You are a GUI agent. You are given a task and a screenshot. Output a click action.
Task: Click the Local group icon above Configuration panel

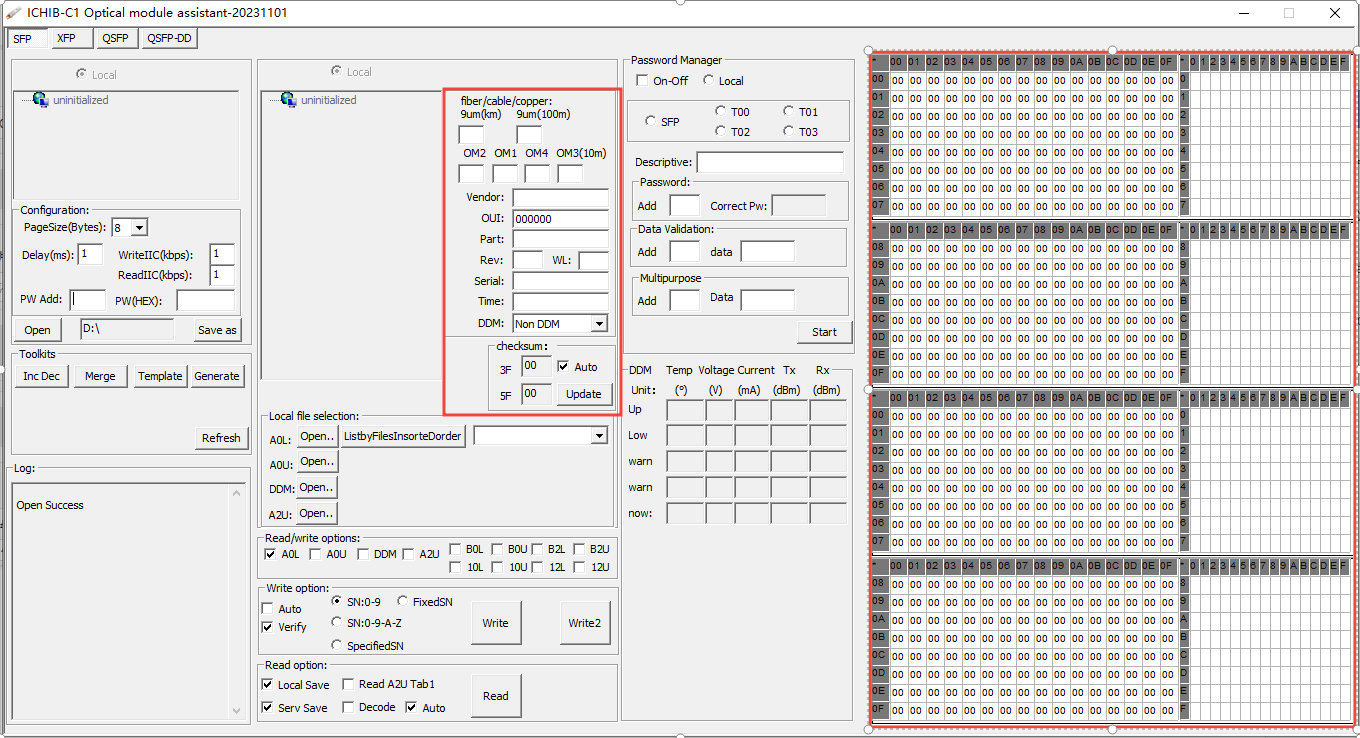tap(82, 74)
